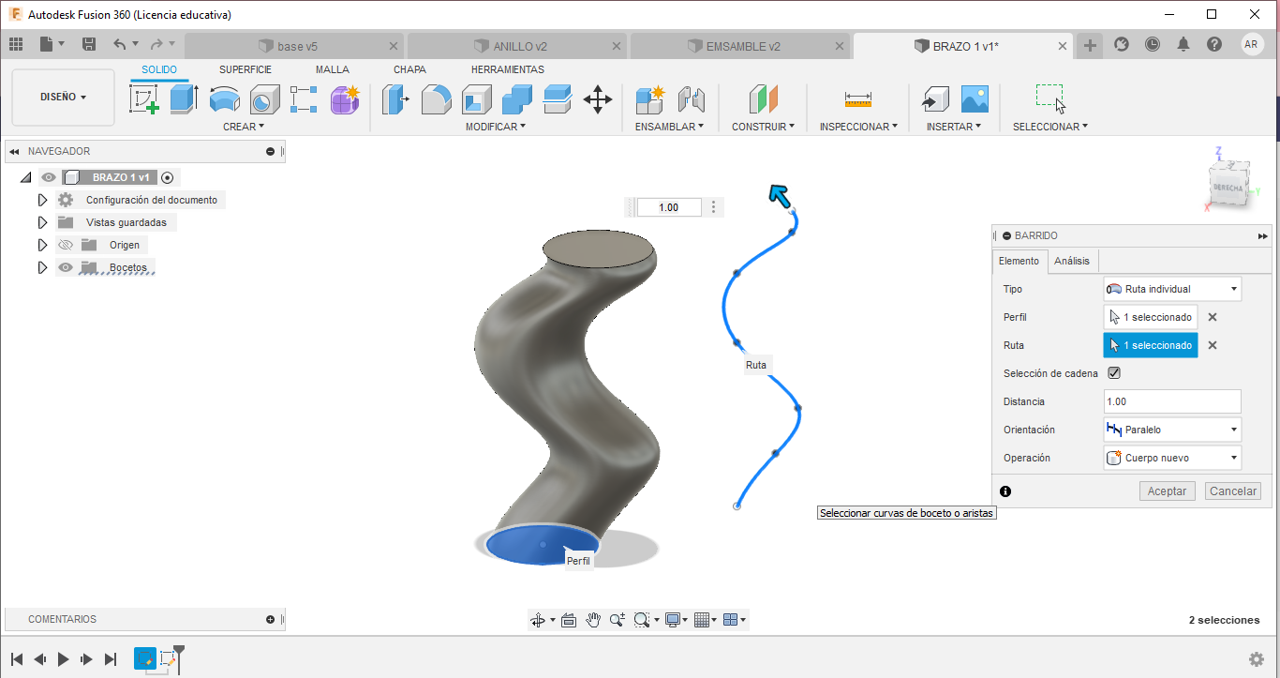Image resolution: width=1280 pixels, height=678 pixels.
Task: Select the Split body tool
Action: tap(557, 99)
